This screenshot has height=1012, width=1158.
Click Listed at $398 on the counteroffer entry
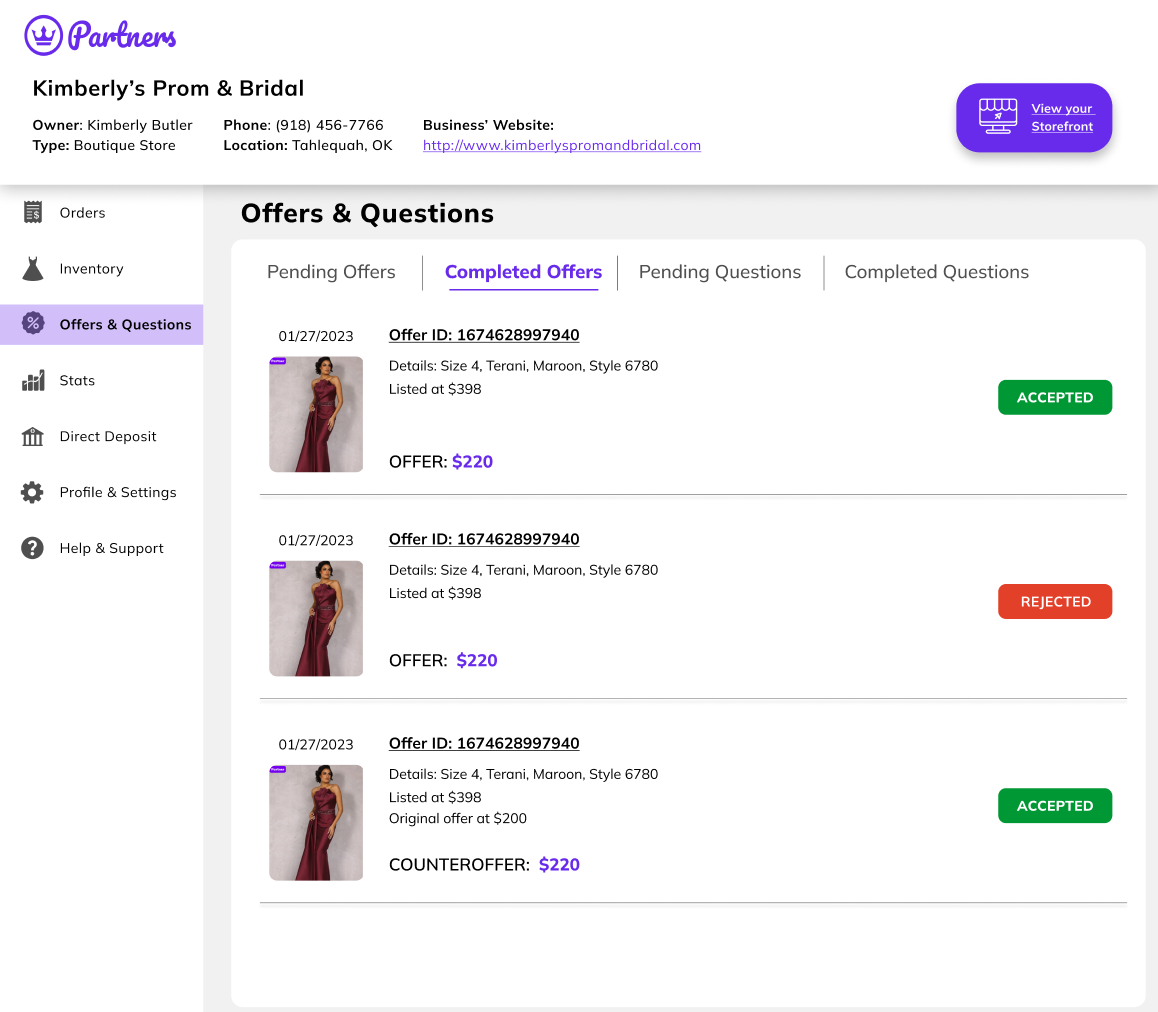tap(435, 797)
